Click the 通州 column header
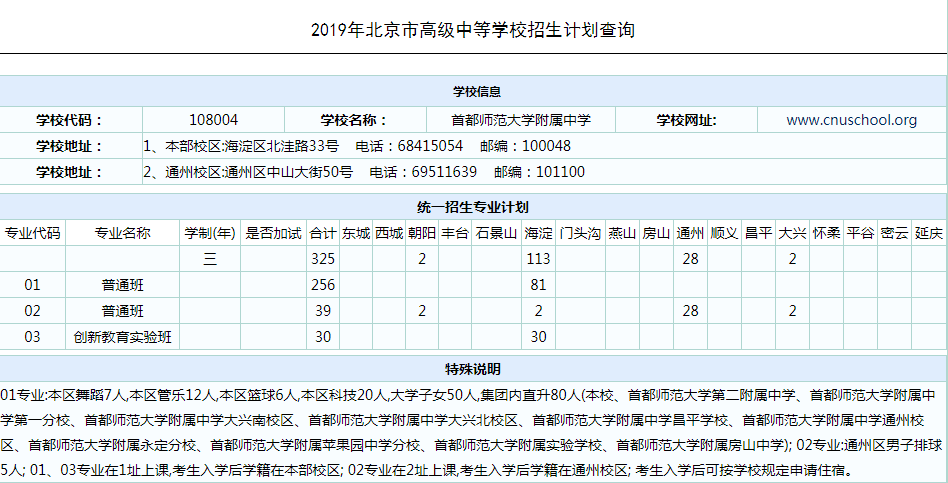 [690, 233]
